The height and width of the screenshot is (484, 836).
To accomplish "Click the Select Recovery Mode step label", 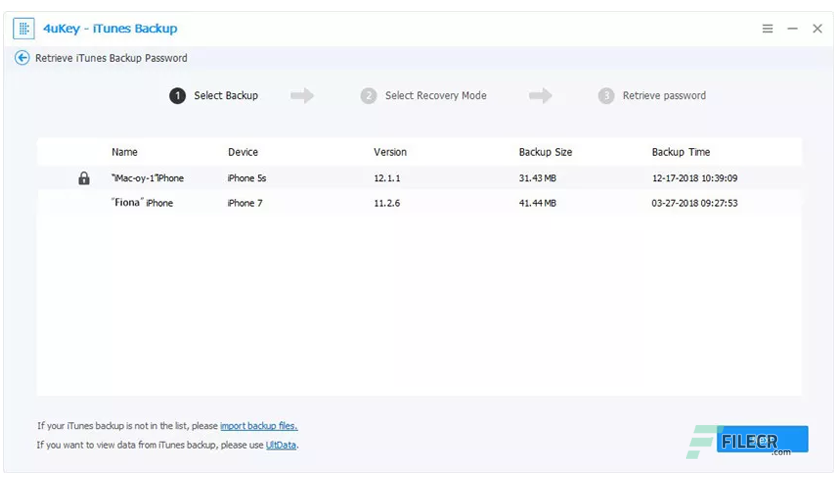I will (436, 95).
